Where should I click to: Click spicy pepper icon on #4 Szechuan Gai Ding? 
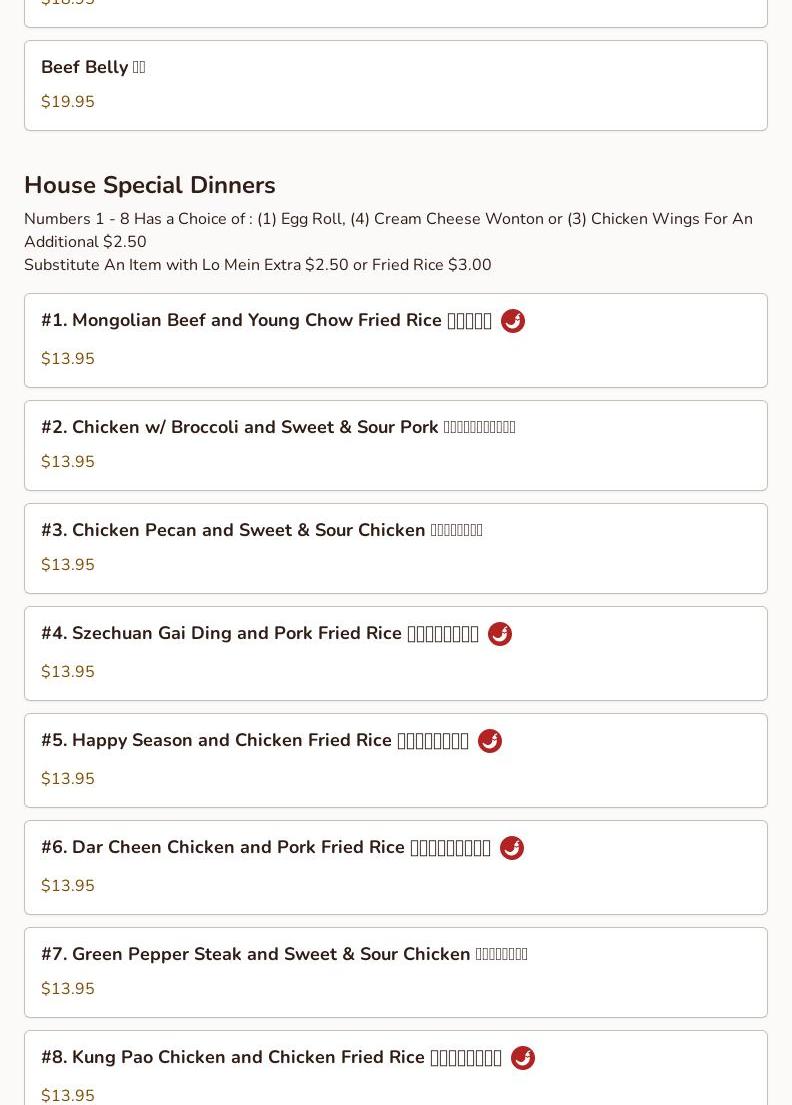[500, 634]
